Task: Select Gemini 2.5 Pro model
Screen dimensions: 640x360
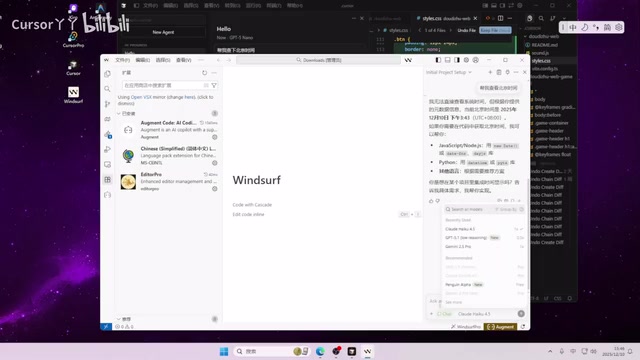Action: coord(484,247)
